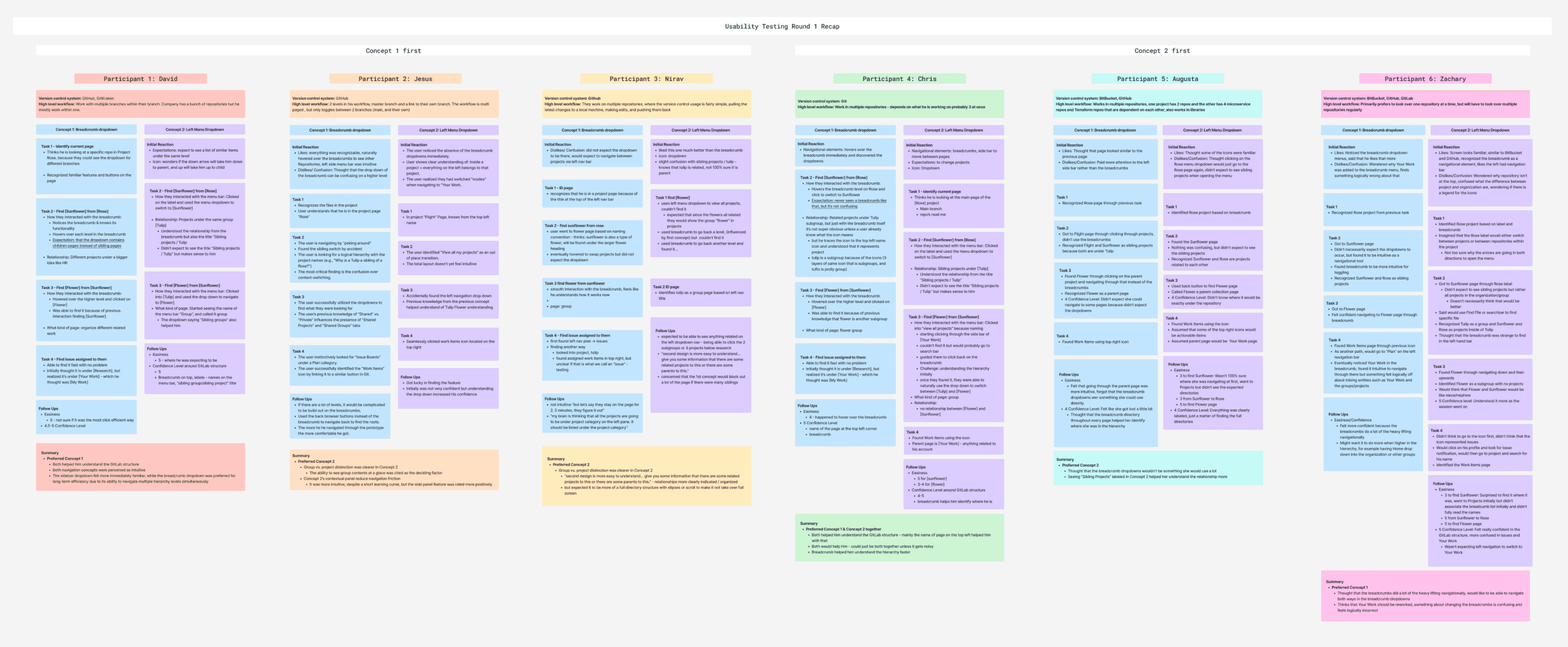Click Nirav's red version control system card
The height and width of the screenshot is (647, 1568).
point(646,104)
